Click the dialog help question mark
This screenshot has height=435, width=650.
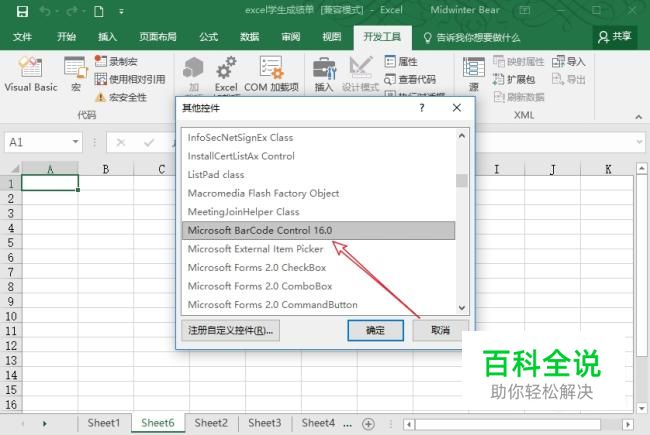422,108
